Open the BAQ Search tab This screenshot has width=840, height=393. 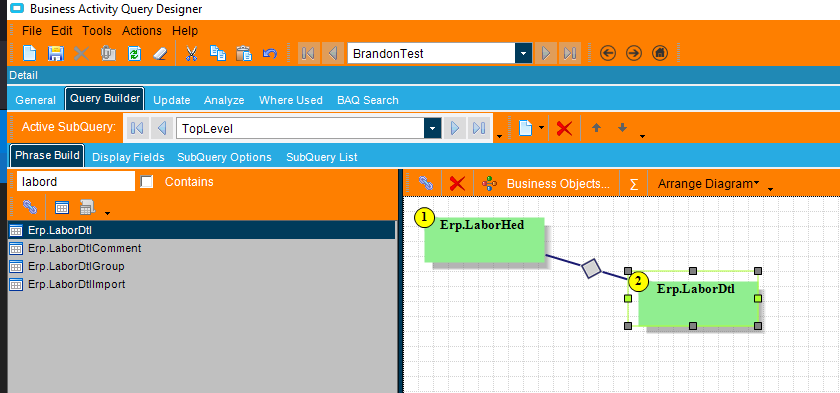[x=368, y=100]
